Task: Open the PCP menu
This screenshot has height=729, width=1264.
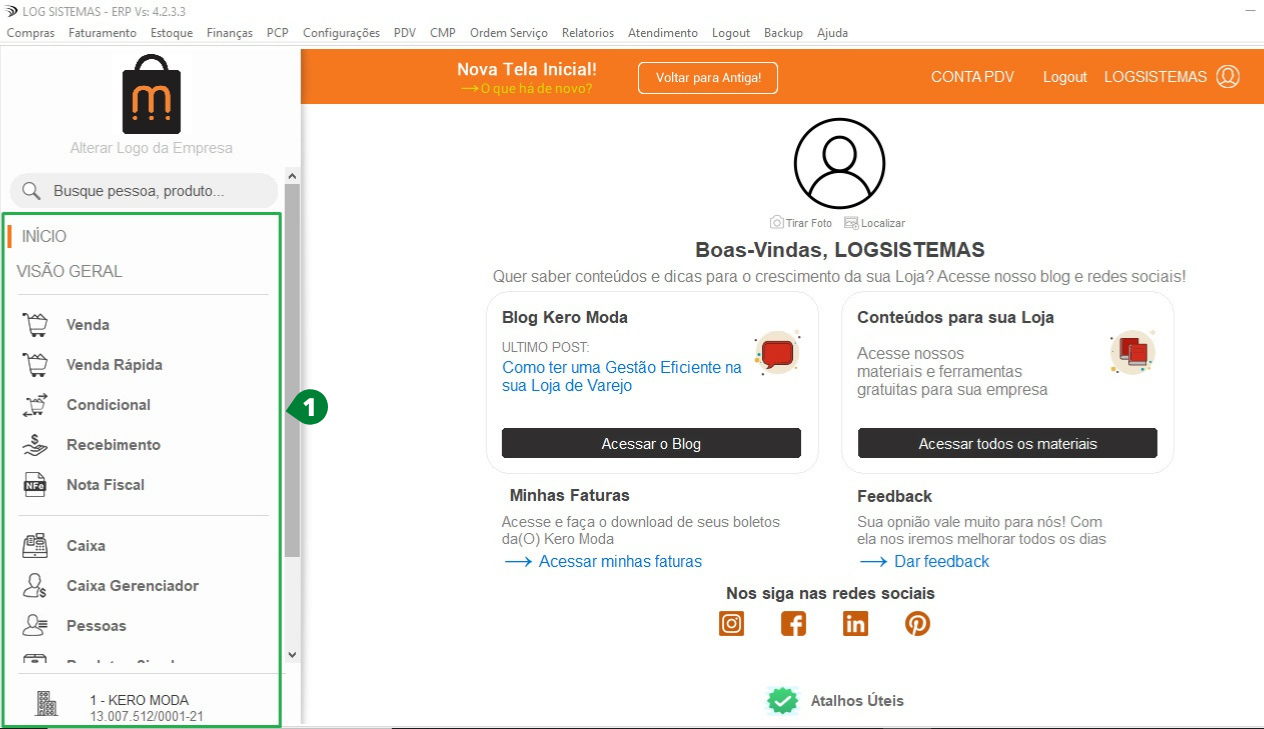Action: coord(278,33)
